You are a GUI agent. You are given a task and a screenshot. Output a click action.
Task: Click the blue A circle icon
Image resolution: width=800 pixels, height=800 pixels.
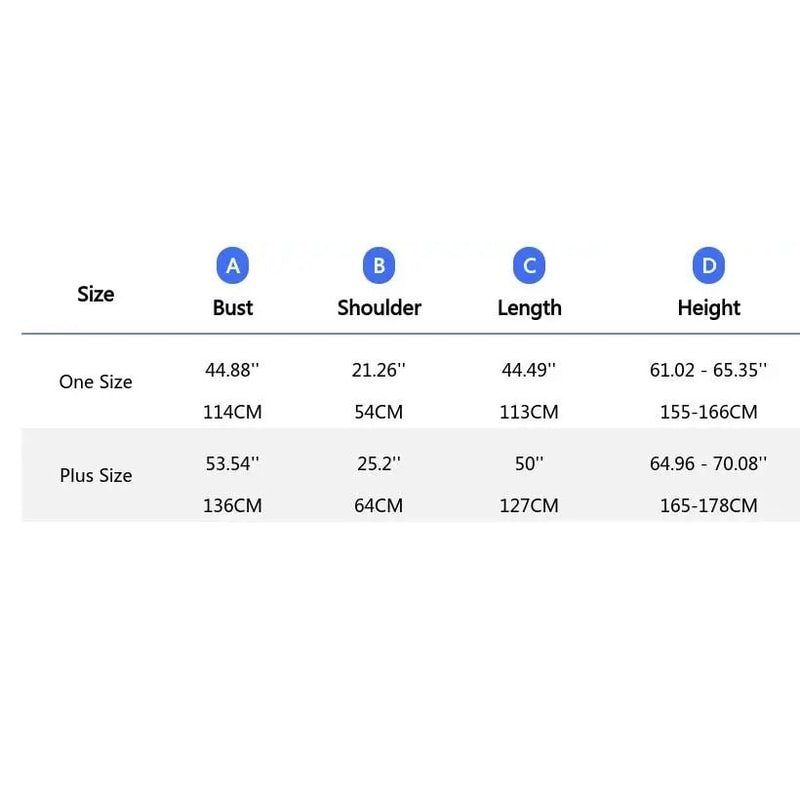[x=233, y=266]
